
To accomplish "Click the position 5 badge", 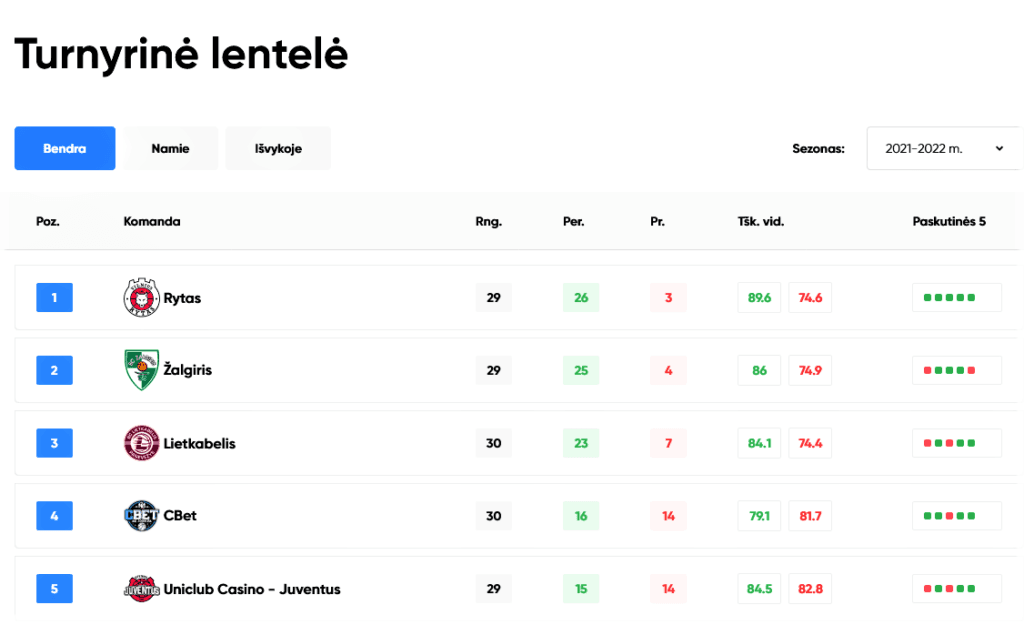I will (54, 588).
